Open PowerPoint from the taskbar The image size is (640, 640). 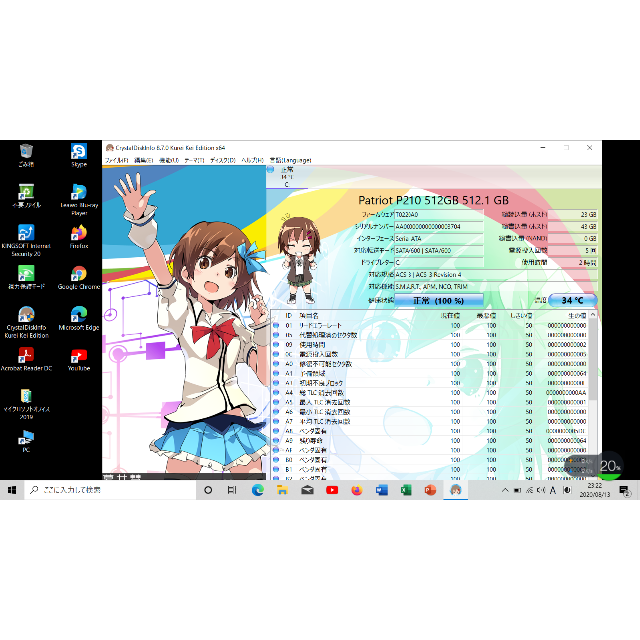[430, 490]
